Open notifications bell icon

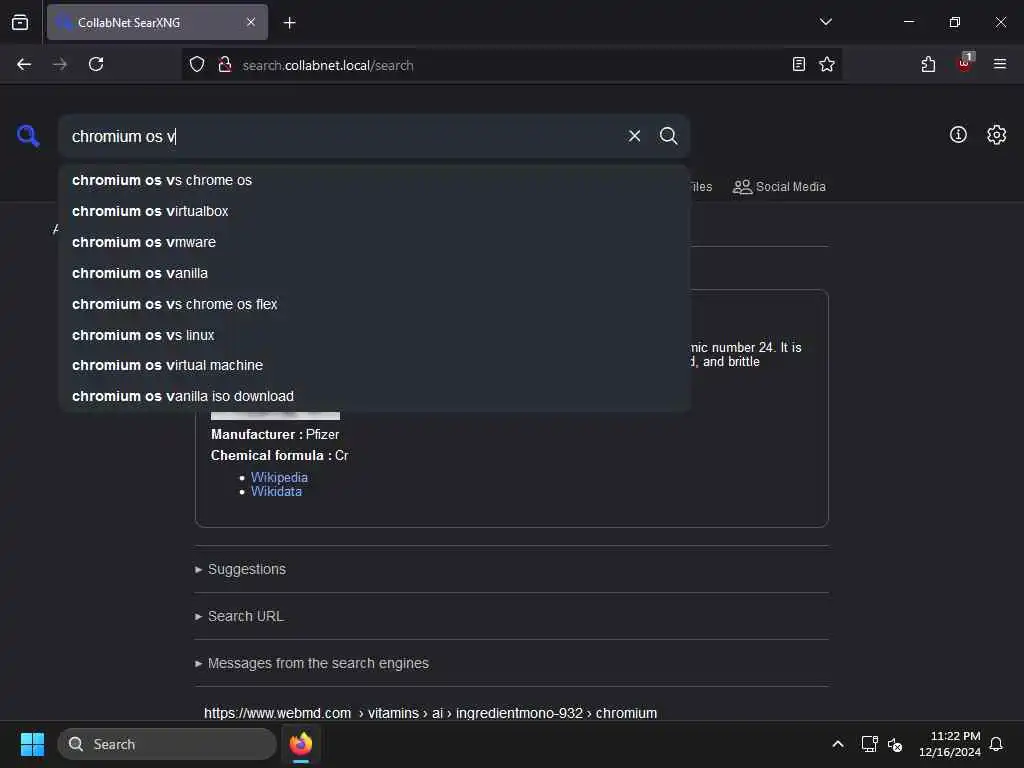pos(996,744)
